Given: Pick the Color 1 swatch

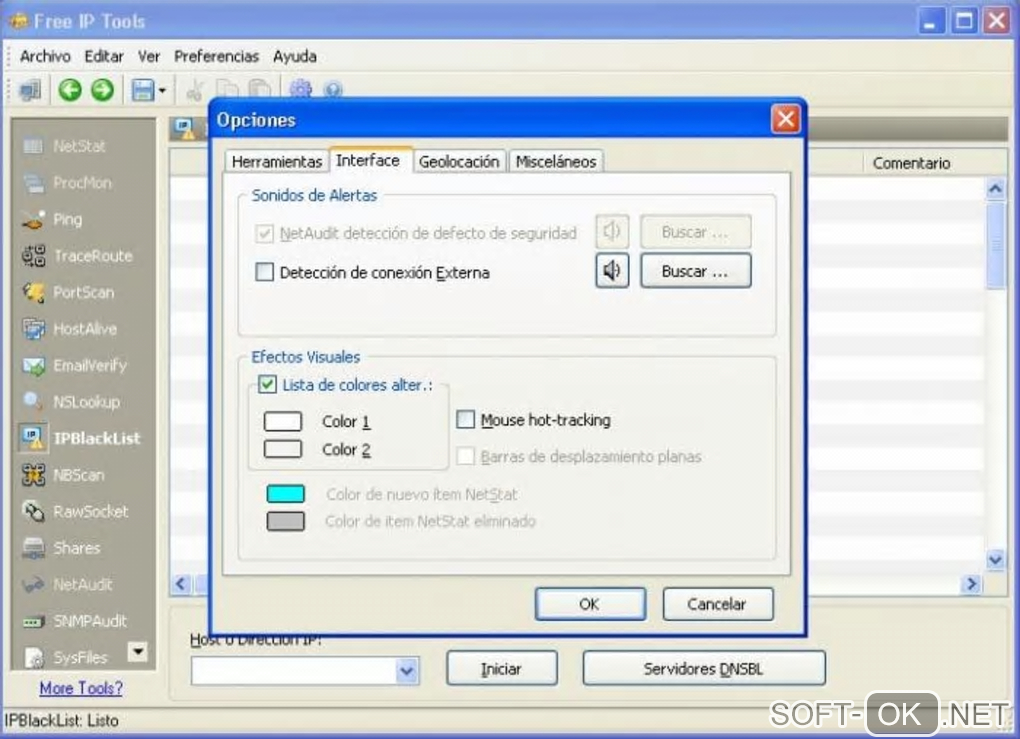Looking at the screenshot, I should click(283, 421).
